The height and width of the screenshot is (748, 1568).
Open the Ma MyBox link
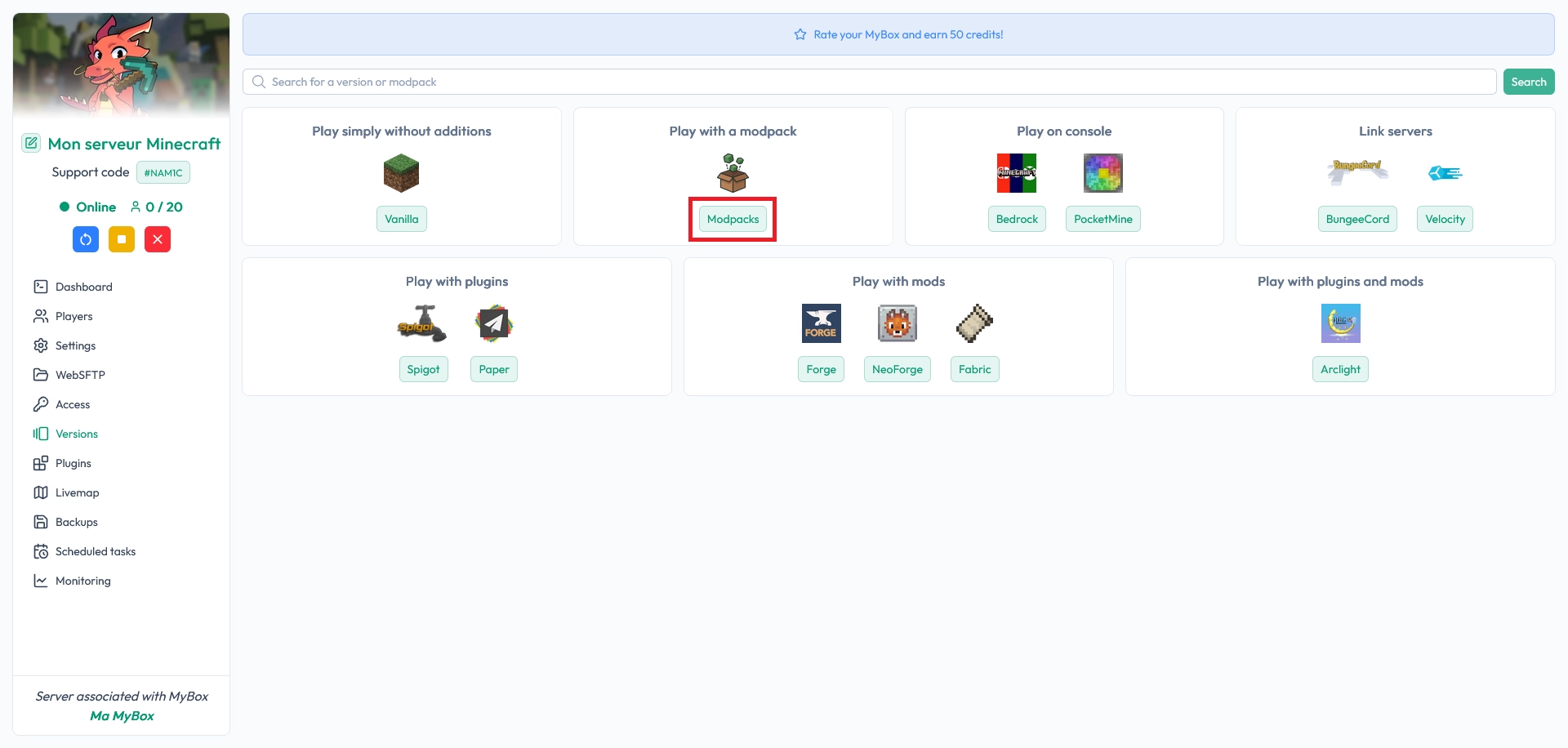tap(122, 715)
